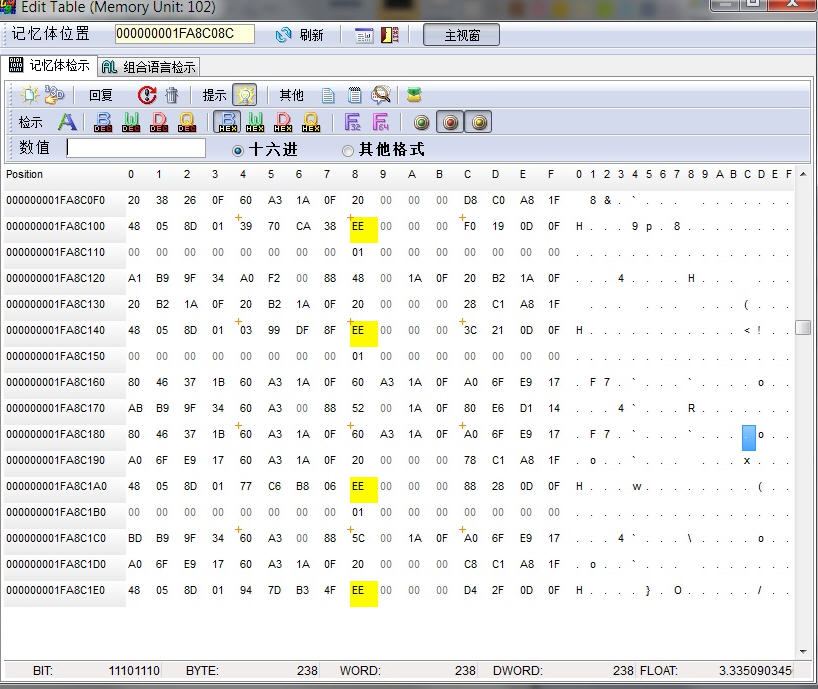Click the trash can delete icon
818x689 pixels.
coord(172,95)
